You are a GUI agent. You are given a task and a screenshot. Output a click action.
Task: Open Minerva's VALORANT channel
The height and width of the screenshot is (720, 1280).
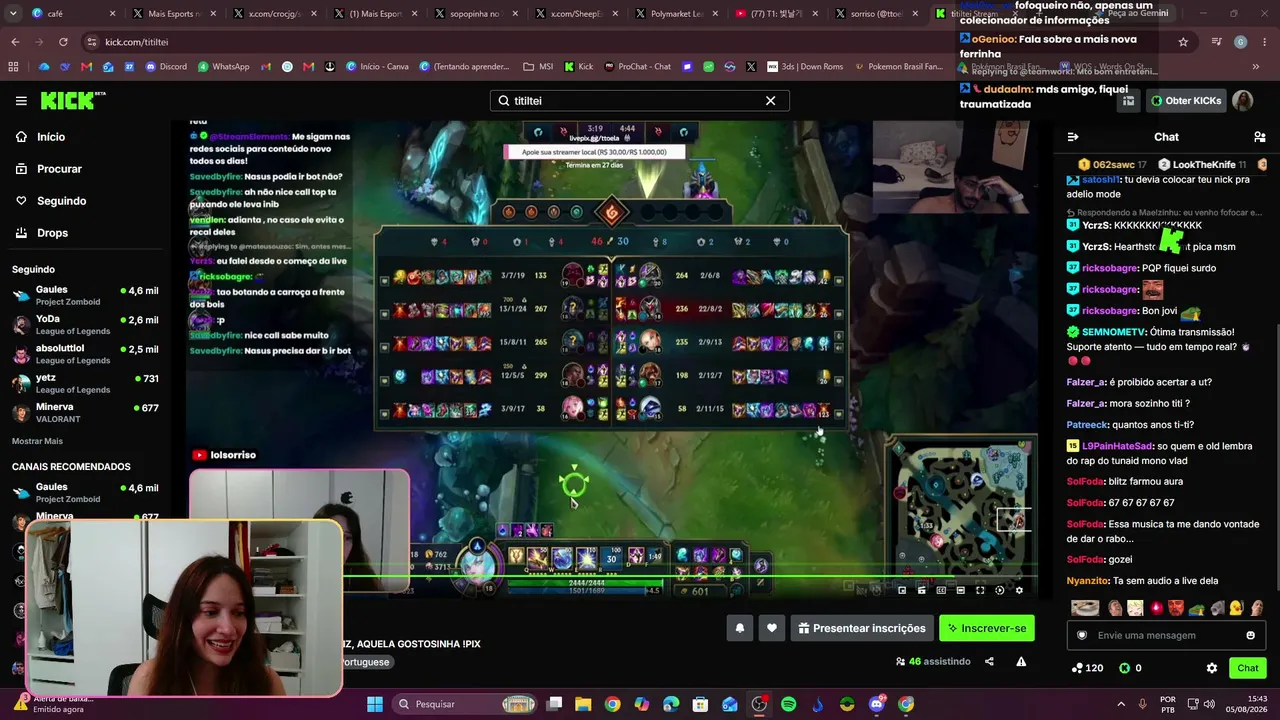coord(85,413)
